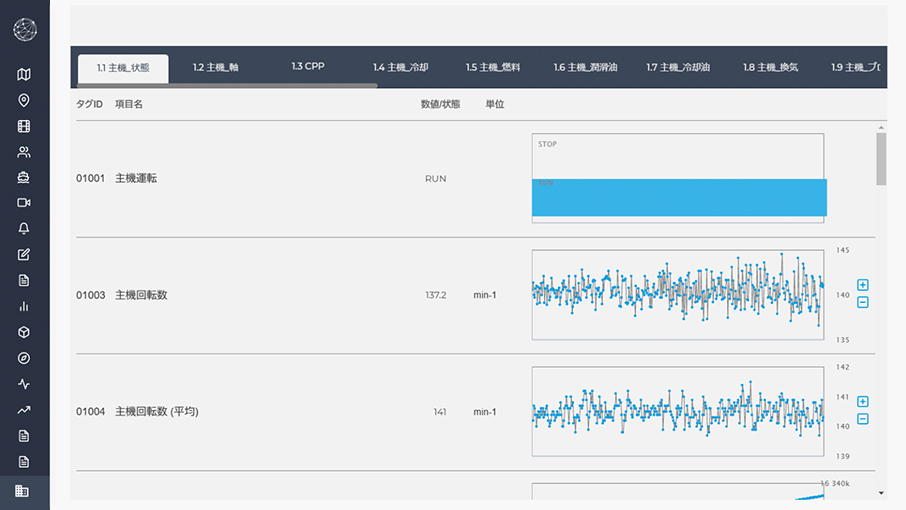This screenshot has width=906, height=510.
Task: Select the 1.1 主機_状態 tab
Action: click(123, 68)
